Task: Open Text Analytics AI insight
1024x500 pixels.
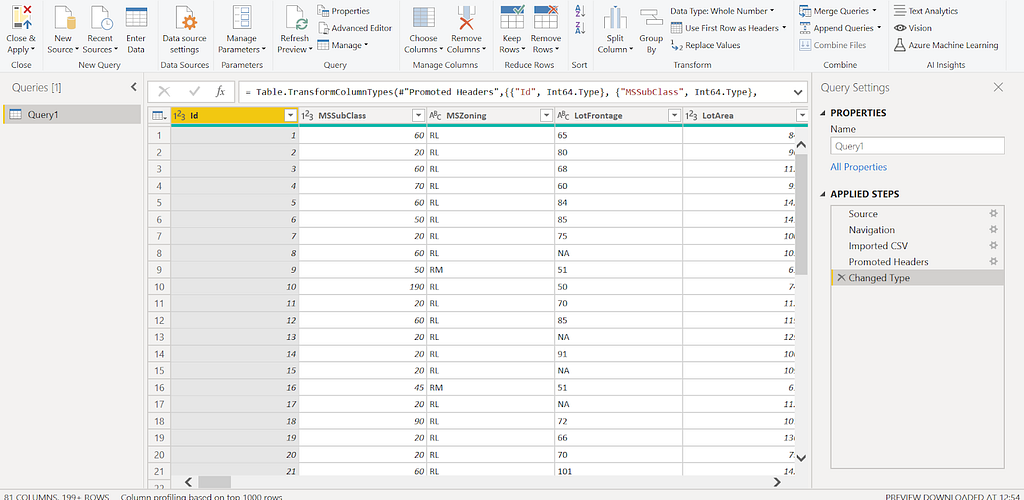Action: (926, 11)
